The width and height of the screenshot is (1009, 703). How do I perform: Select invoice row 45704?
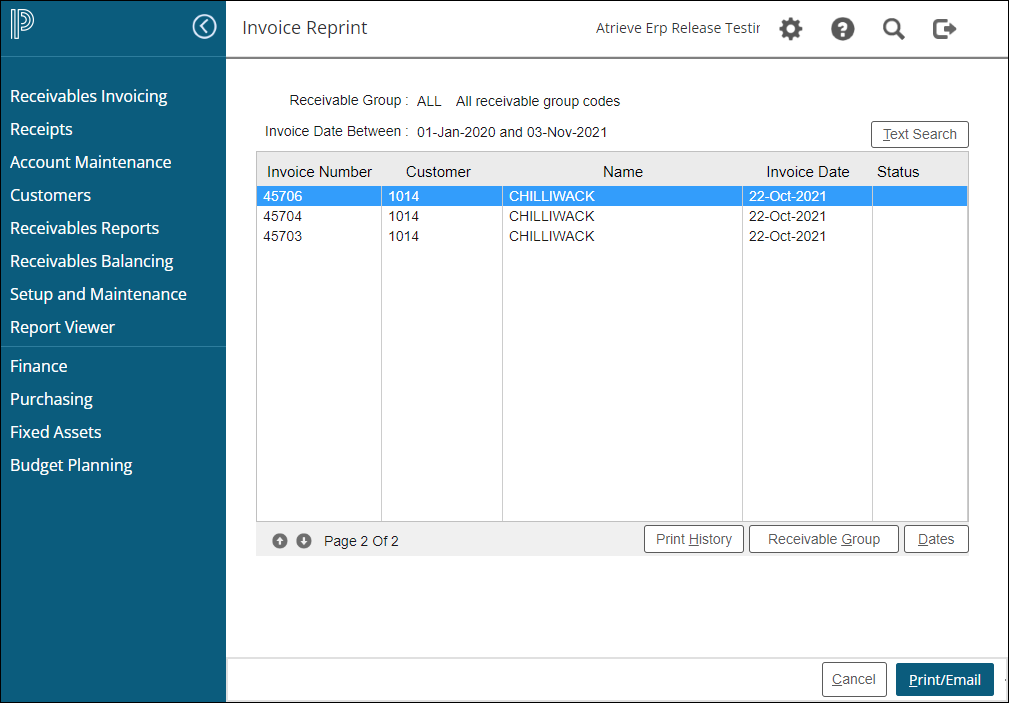(x=284, y=216)
